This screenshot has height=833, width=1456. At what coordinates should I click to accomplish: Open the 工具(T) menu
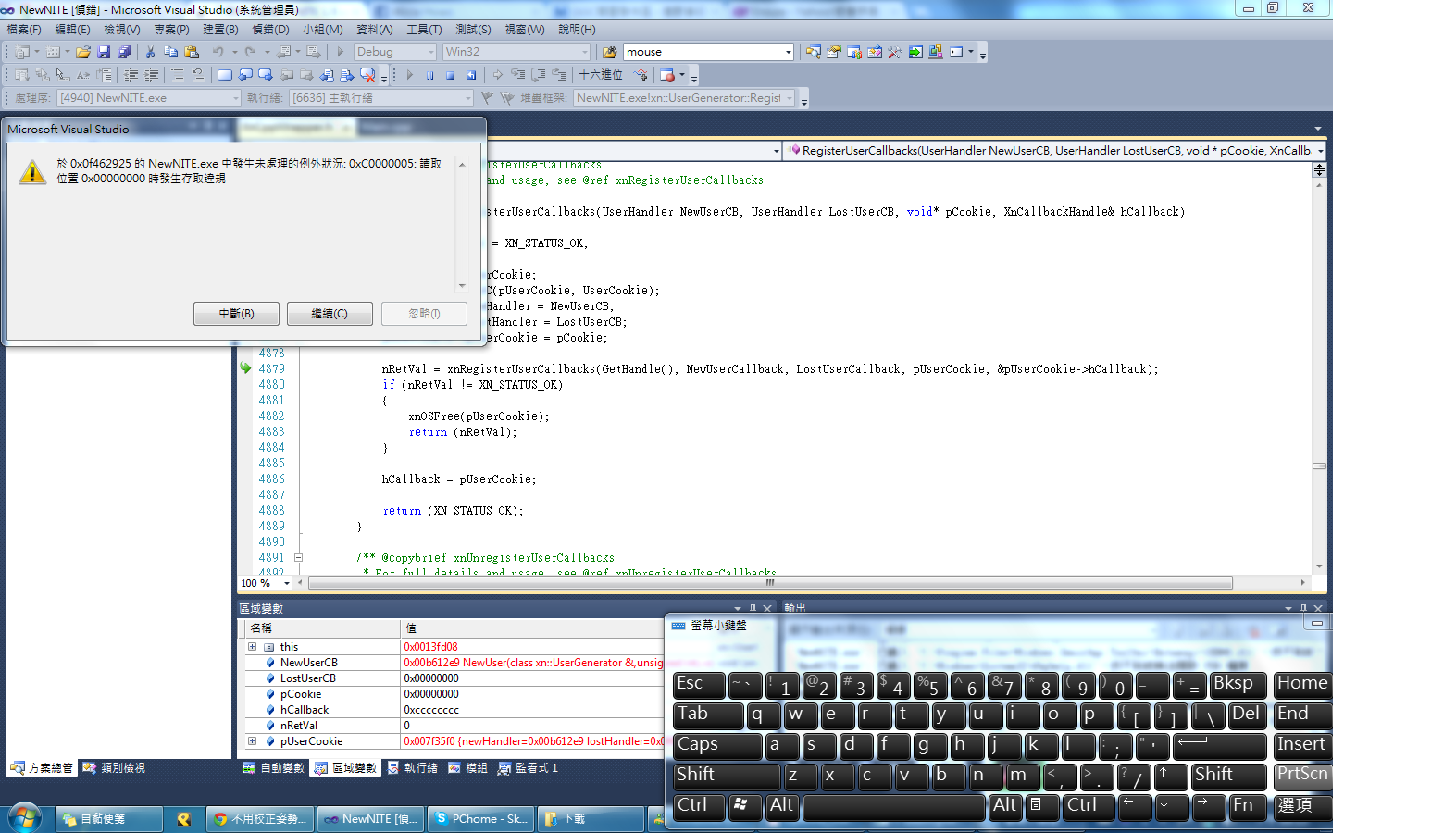pyautogui.click(x=424, y=30)
